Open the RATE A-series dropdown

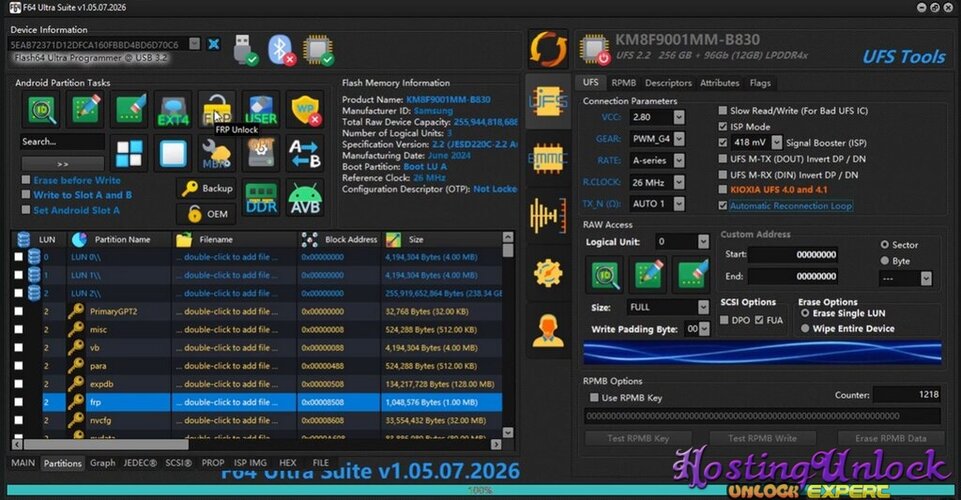[x=678, y=160]
